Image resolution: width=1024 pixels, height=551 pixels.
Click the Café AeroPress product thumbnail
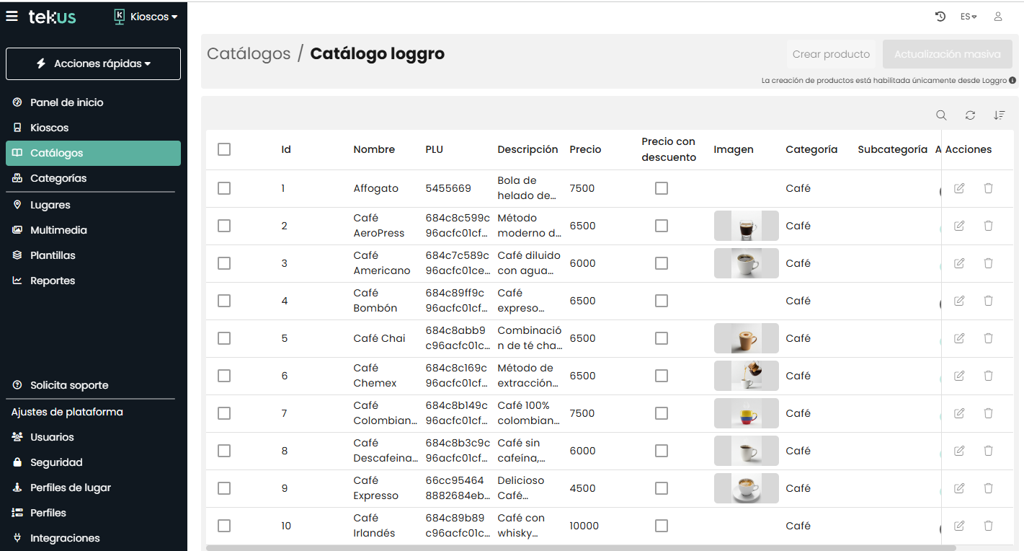point(745,226)
